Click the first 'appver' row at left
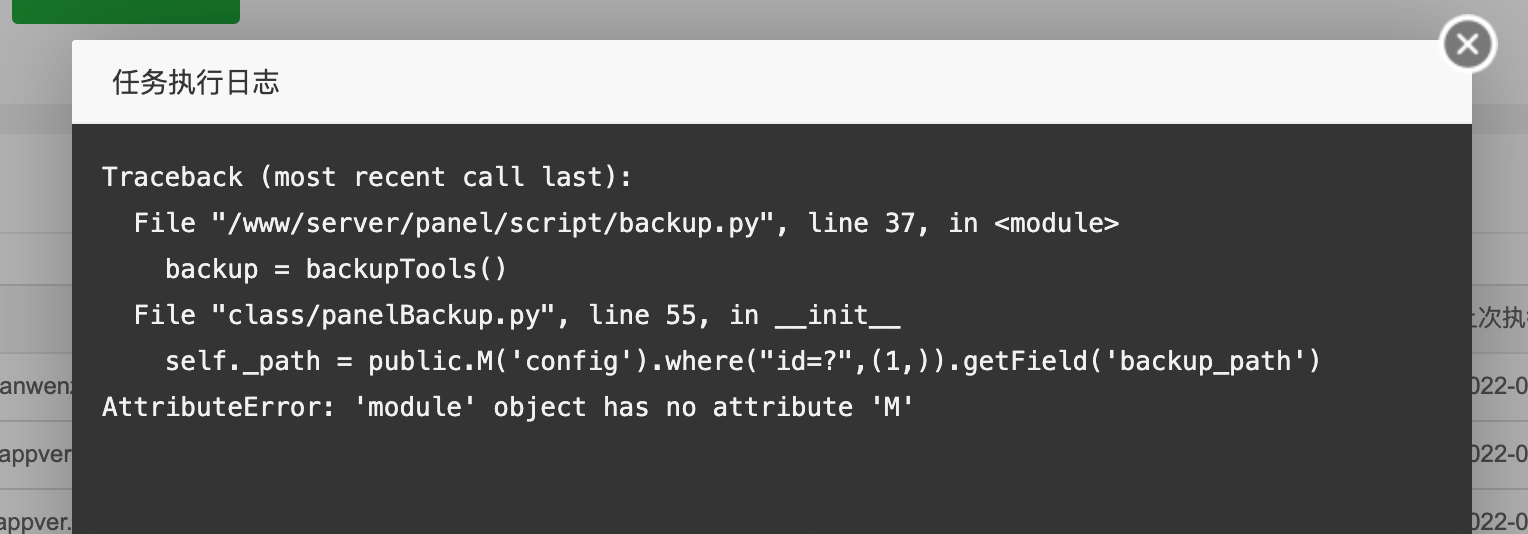Viewport: 1528px width, 534px height. (36, 455)
